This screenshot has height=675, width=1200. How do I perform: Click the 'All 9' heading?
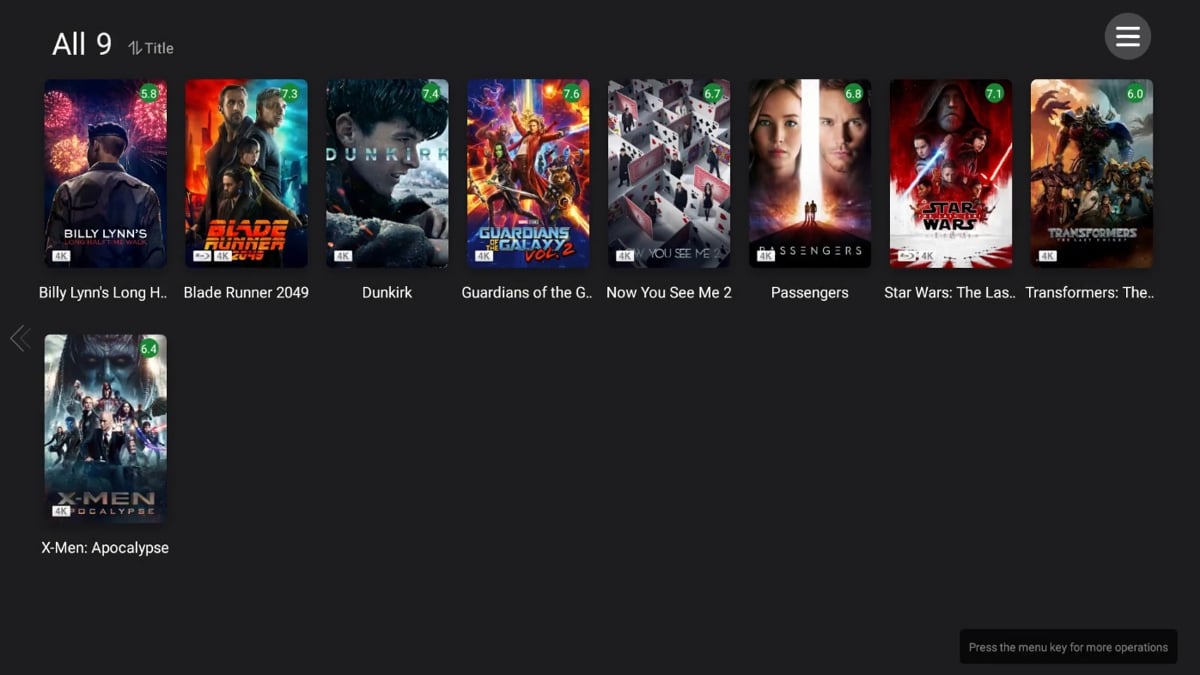pos(82,44)
